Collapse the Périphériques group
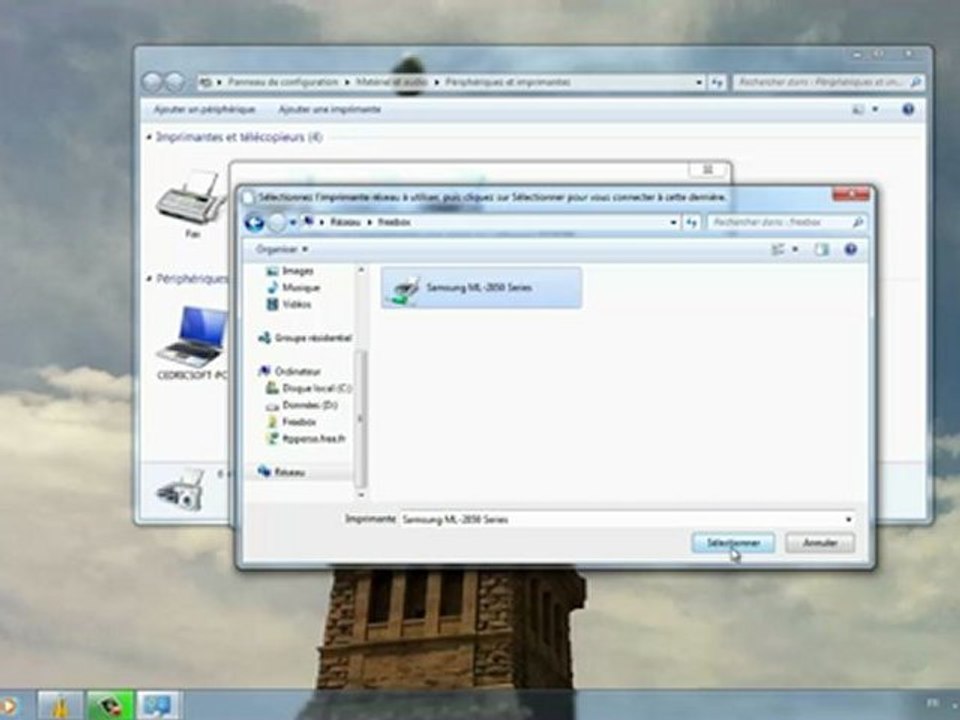 coord(149,279)
